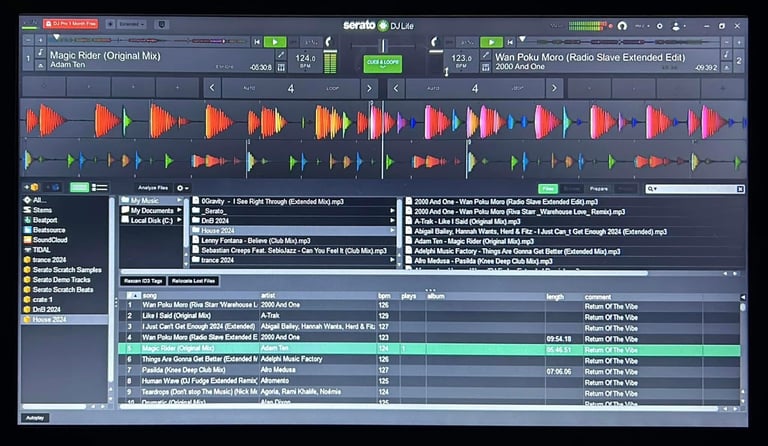Open Serato help headphone-circle icon
Image resolution: width=768 pixels, height=446 pixels.
tap(622, 26)
